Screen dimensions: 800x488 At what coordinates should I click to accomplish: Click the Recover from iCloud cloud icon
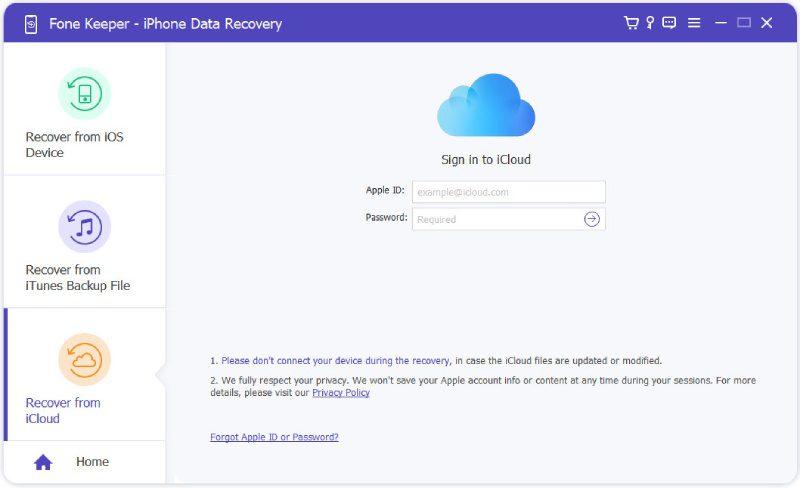click(x=84, y=360)
